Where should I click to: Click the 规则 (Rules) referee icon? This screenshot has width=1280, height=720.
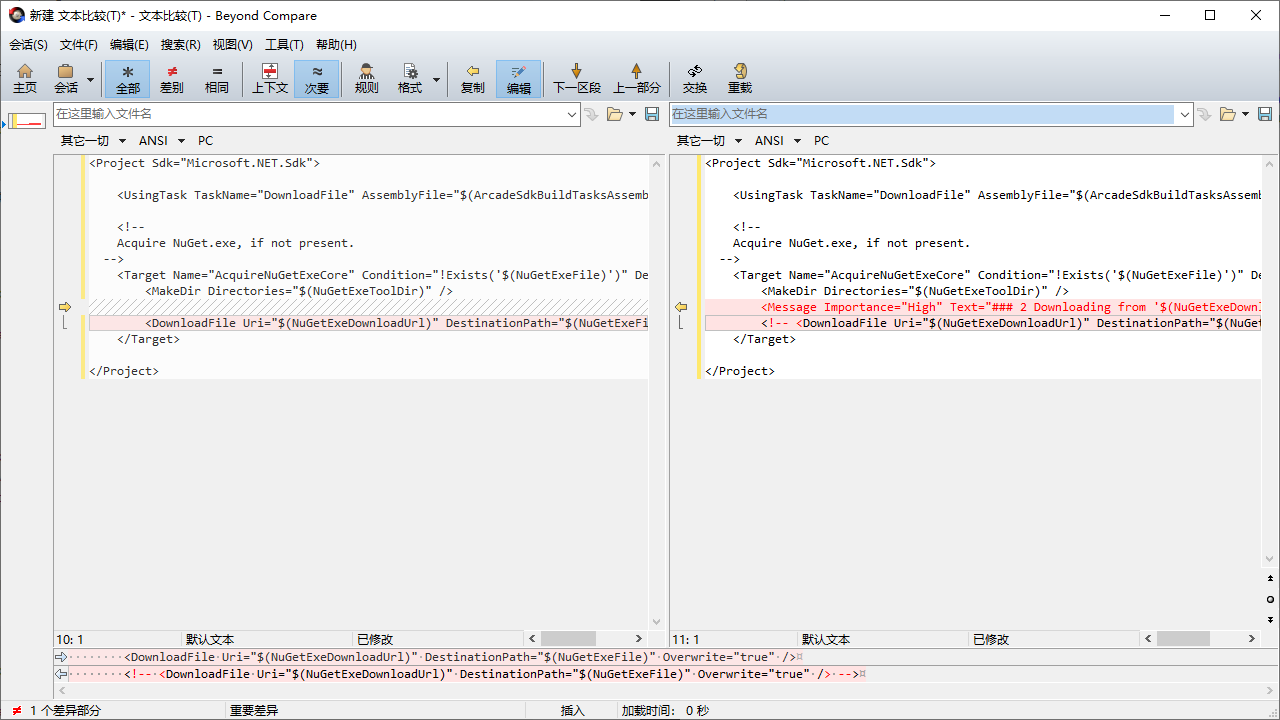pyautogui.click(x=366, y=79)
